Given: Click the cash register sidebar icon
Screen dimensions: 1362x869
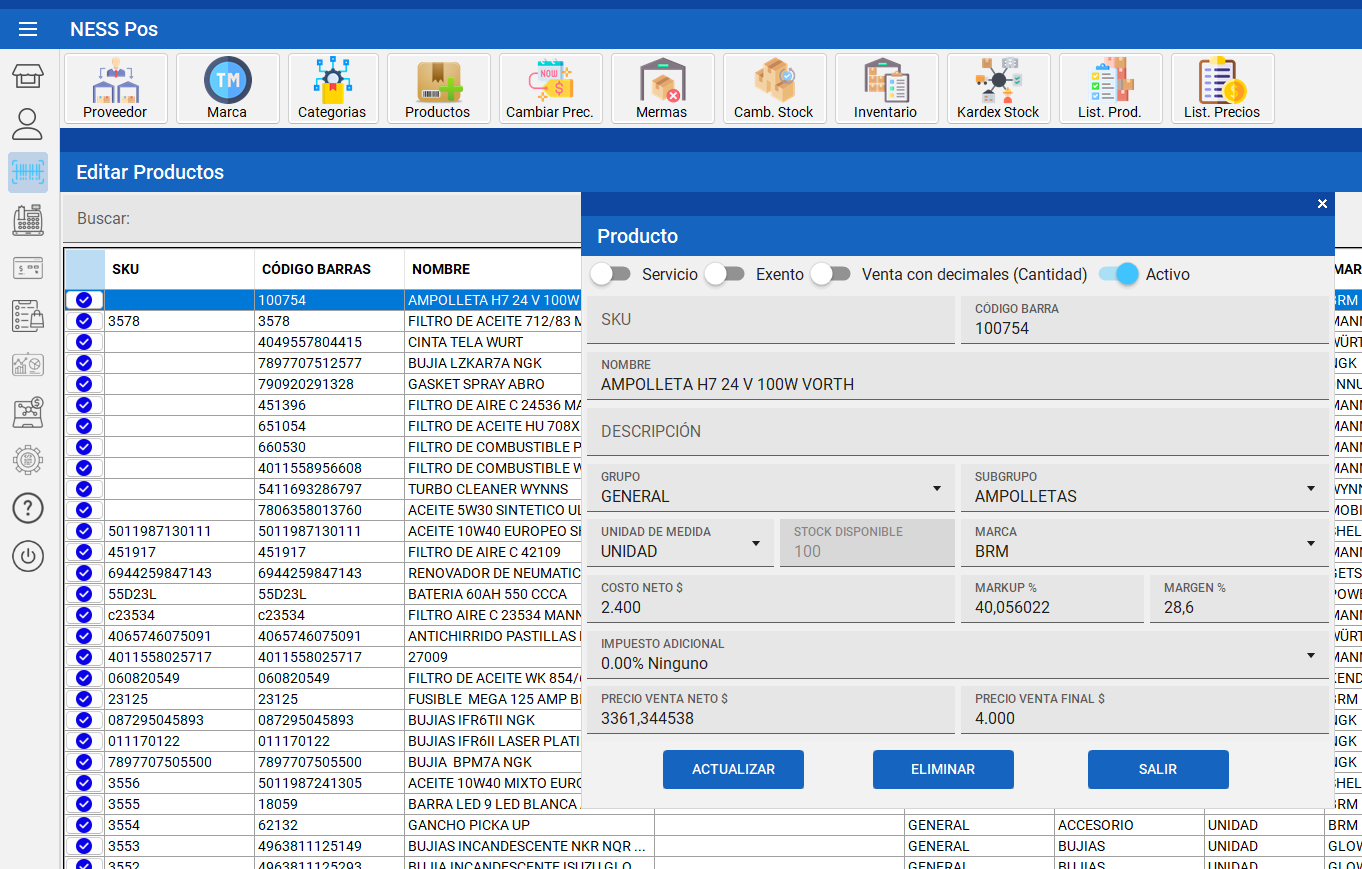Looking at the screenshot, I should tap(28, 220).
